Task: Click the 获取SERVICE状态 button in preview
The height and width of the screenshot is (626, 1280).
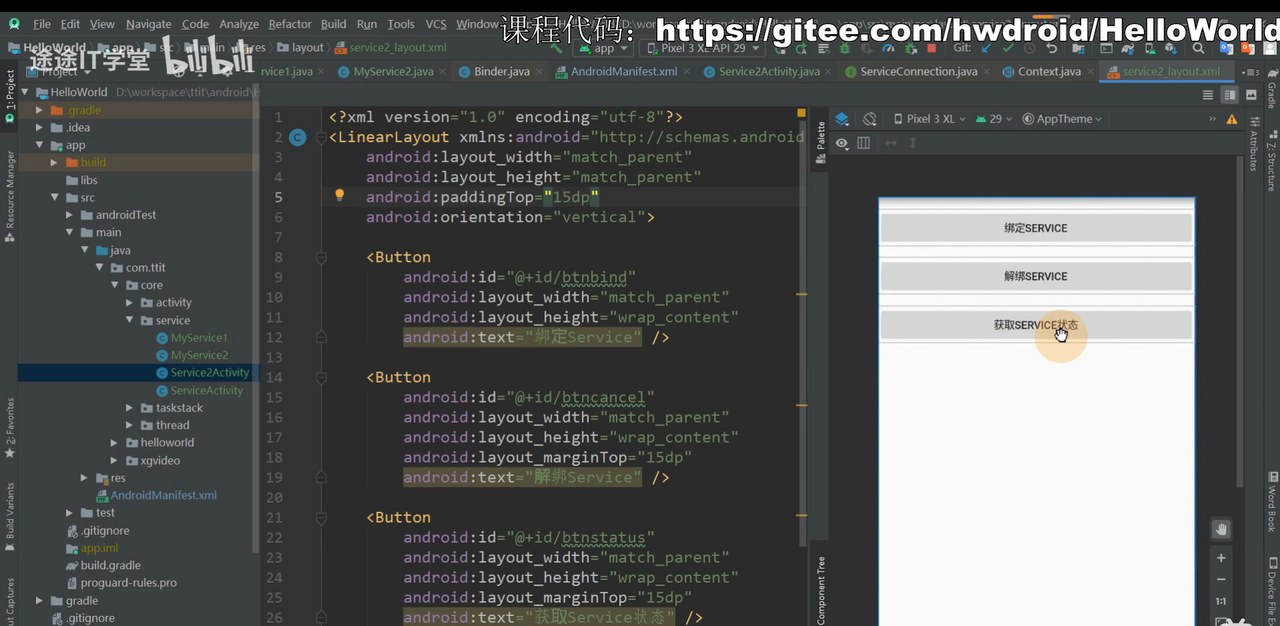Action: [x=1036, y=325]
